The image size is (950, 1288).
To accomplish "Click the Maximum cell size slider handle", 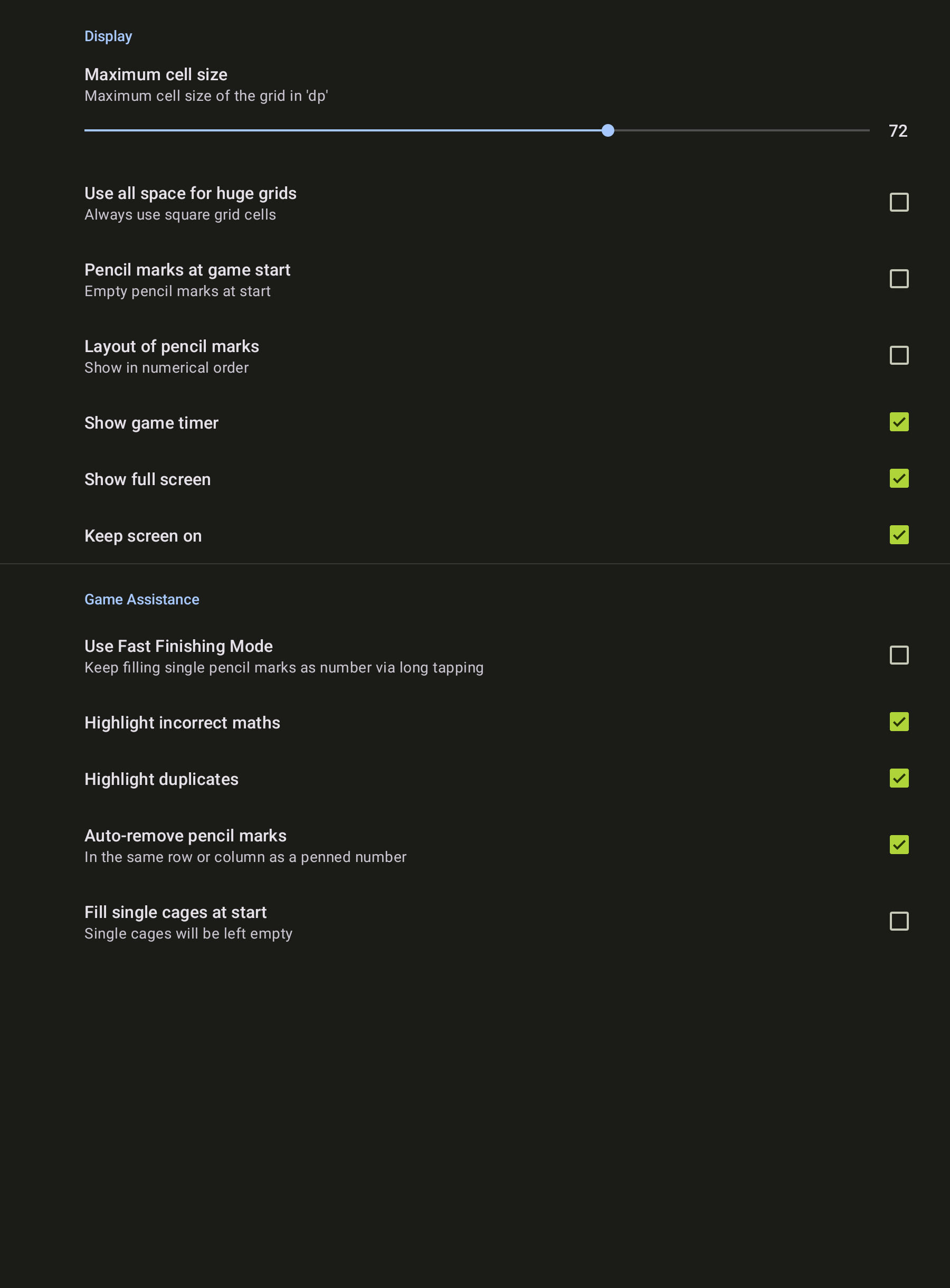I will point(608,130).
